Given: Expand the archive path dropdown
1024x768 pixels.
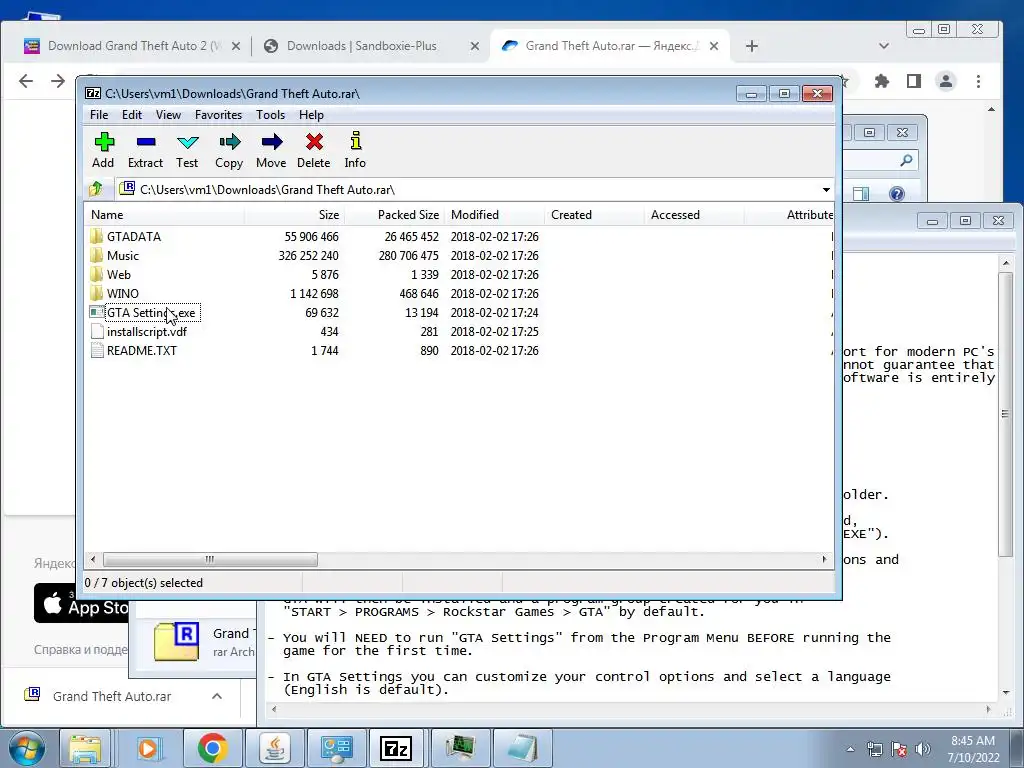Looking at the screenshot, I should point(826,189).
